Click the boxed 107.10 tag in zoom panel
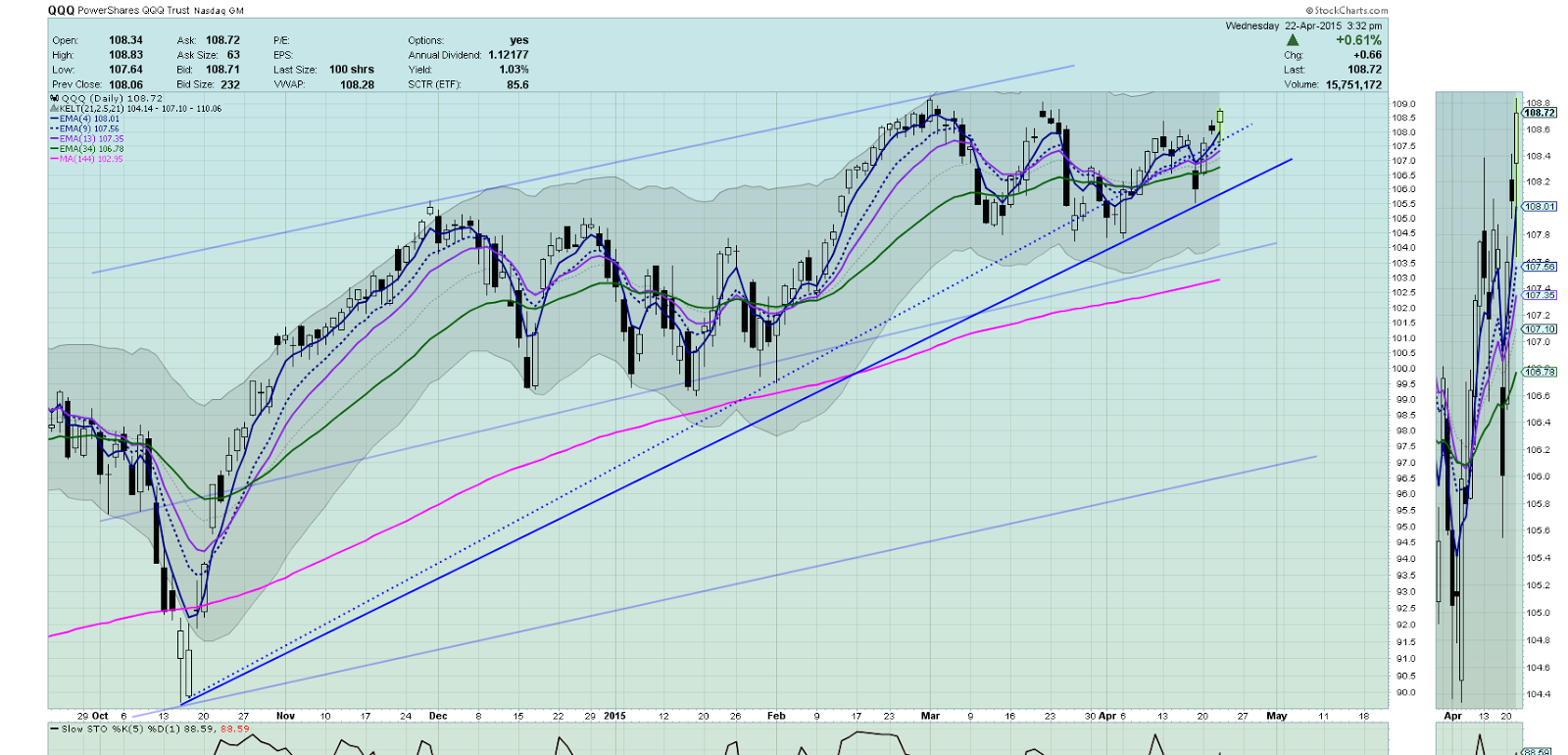Screen dimensions: 1568x755 point(1540,329)
